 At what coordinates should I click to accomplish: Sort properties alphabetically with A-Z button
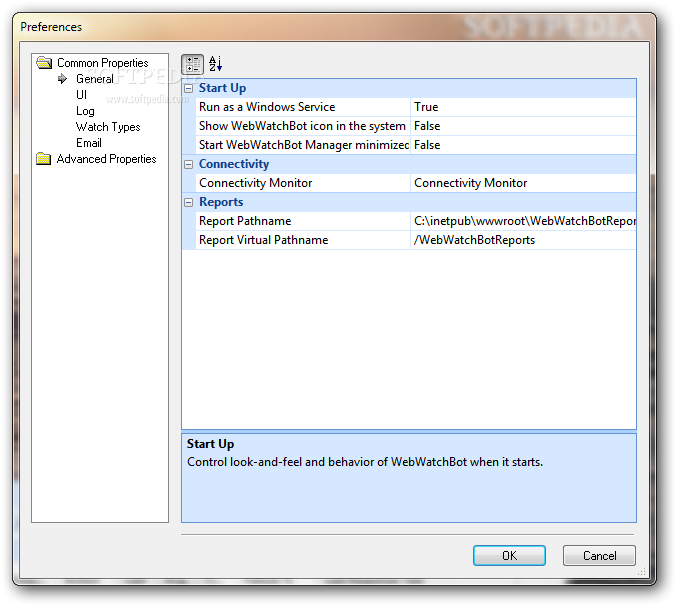click(215, 64)
